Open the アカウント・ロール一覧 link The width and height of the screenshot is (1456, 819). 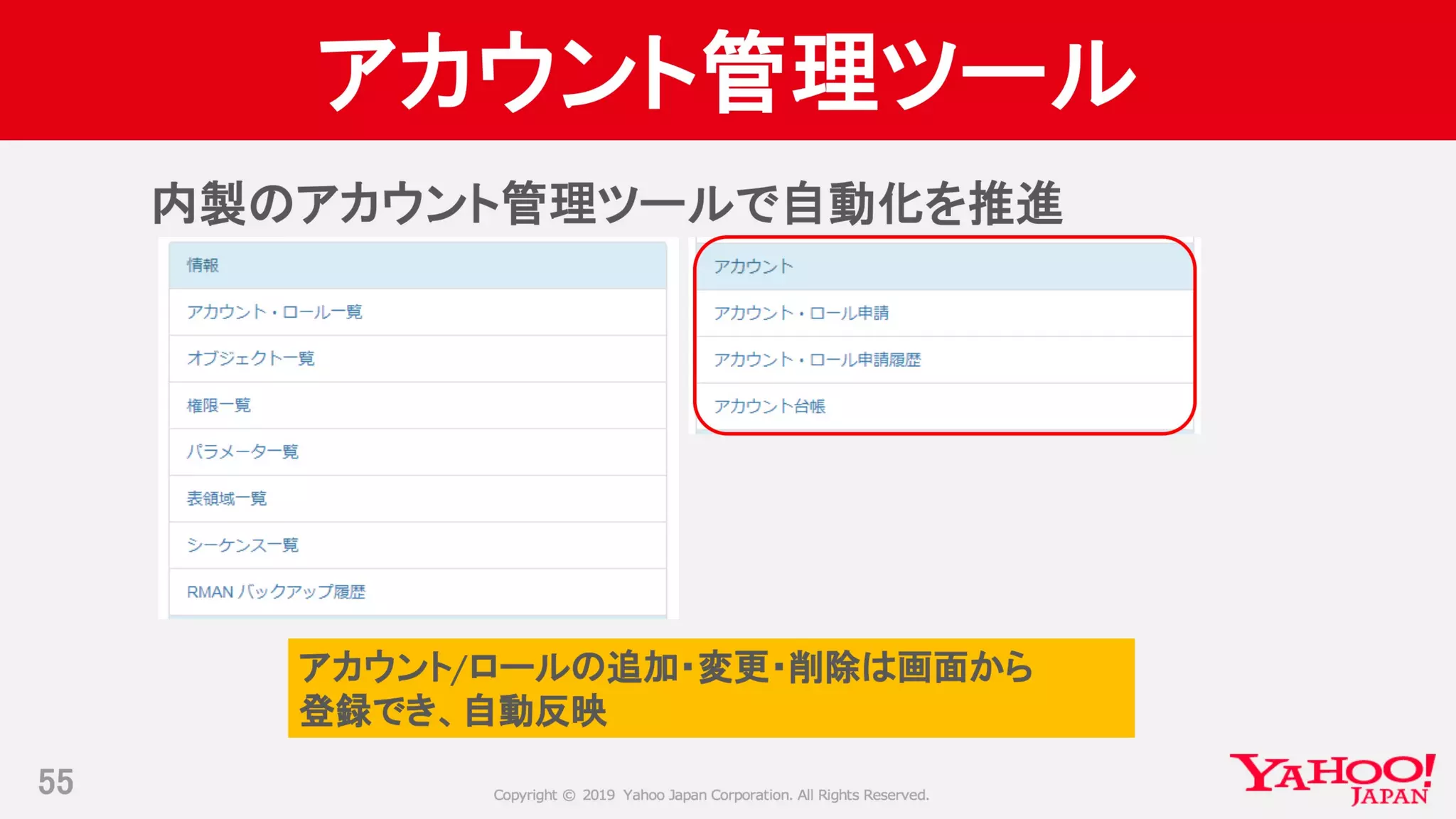click(x=274, y=312)
